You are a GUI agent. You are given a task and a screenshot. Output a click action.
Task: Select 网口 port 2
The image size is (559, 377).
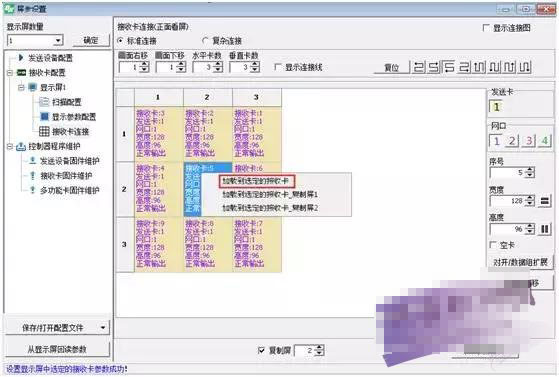(x=512, y=141)
